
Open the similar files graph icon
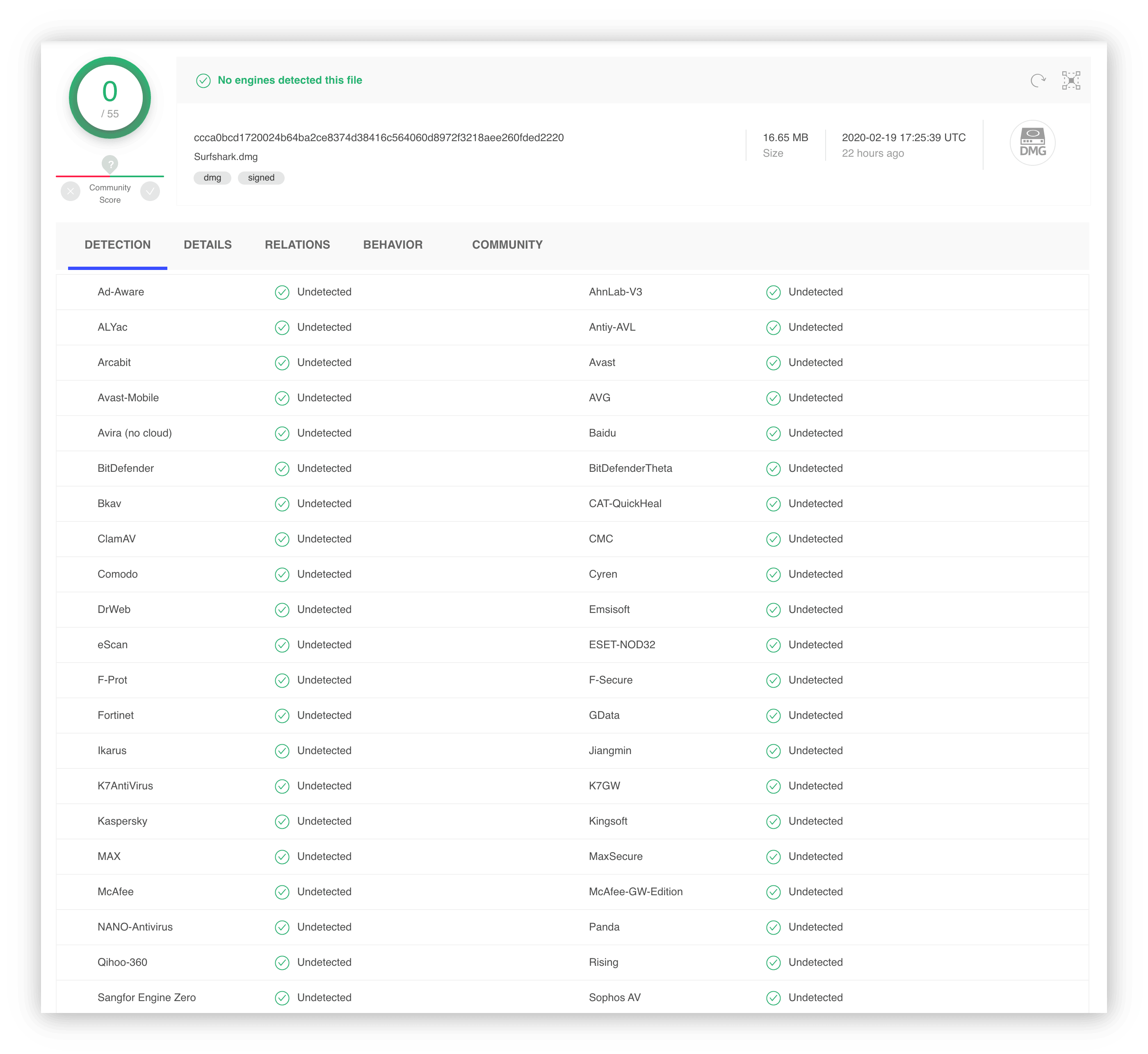(1070, 80)
